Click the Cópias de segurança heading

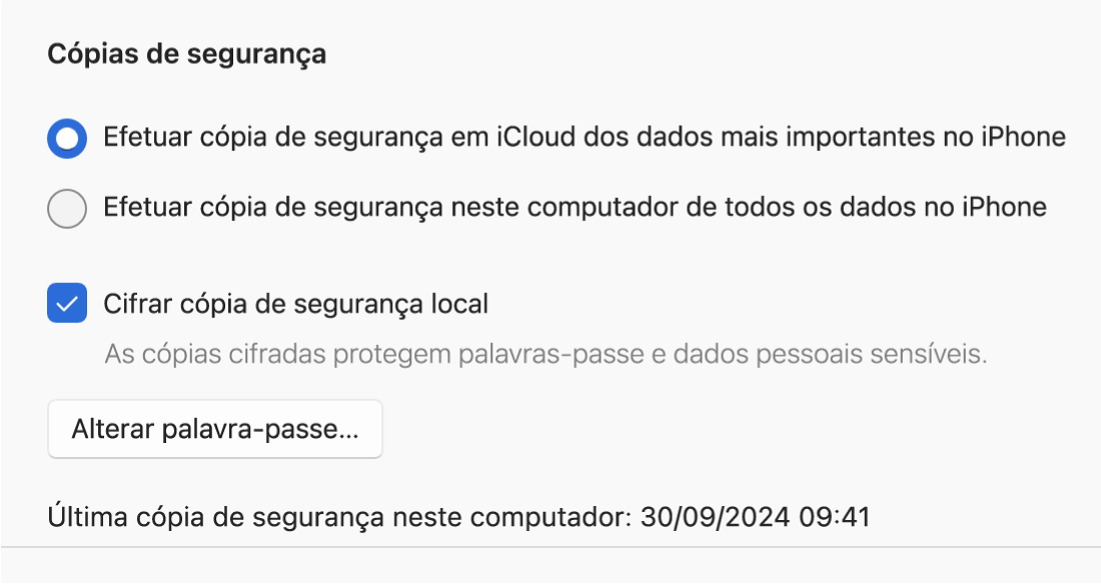click(x=187, y=53)
